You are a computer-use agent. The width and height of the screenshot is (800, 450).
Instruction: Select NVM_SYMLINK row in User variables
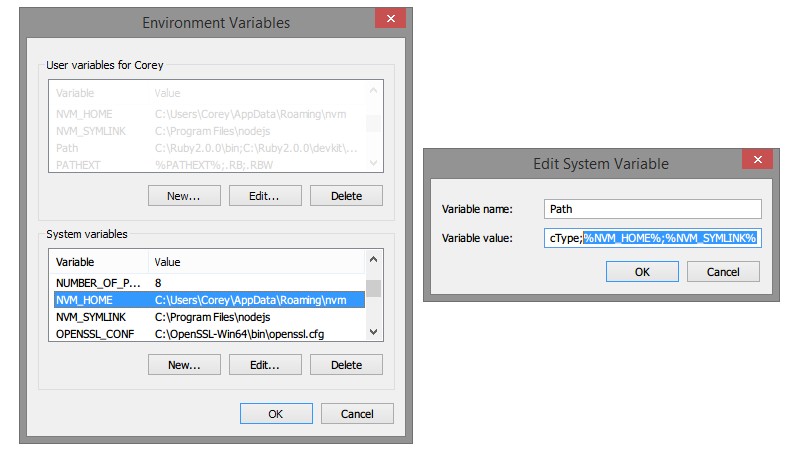coord(209,131)
